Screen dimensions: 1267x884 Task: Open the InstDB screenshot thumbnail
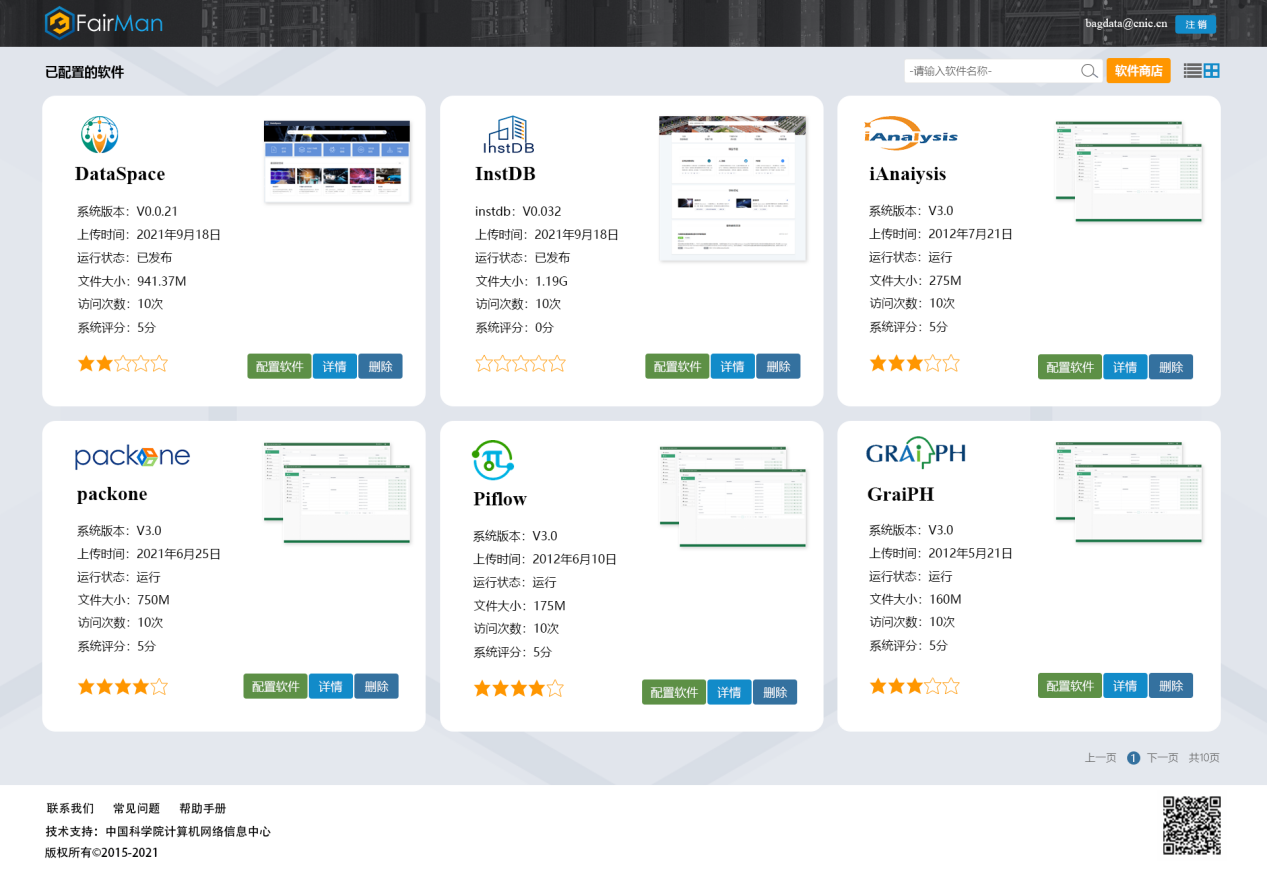pos(733,188)
